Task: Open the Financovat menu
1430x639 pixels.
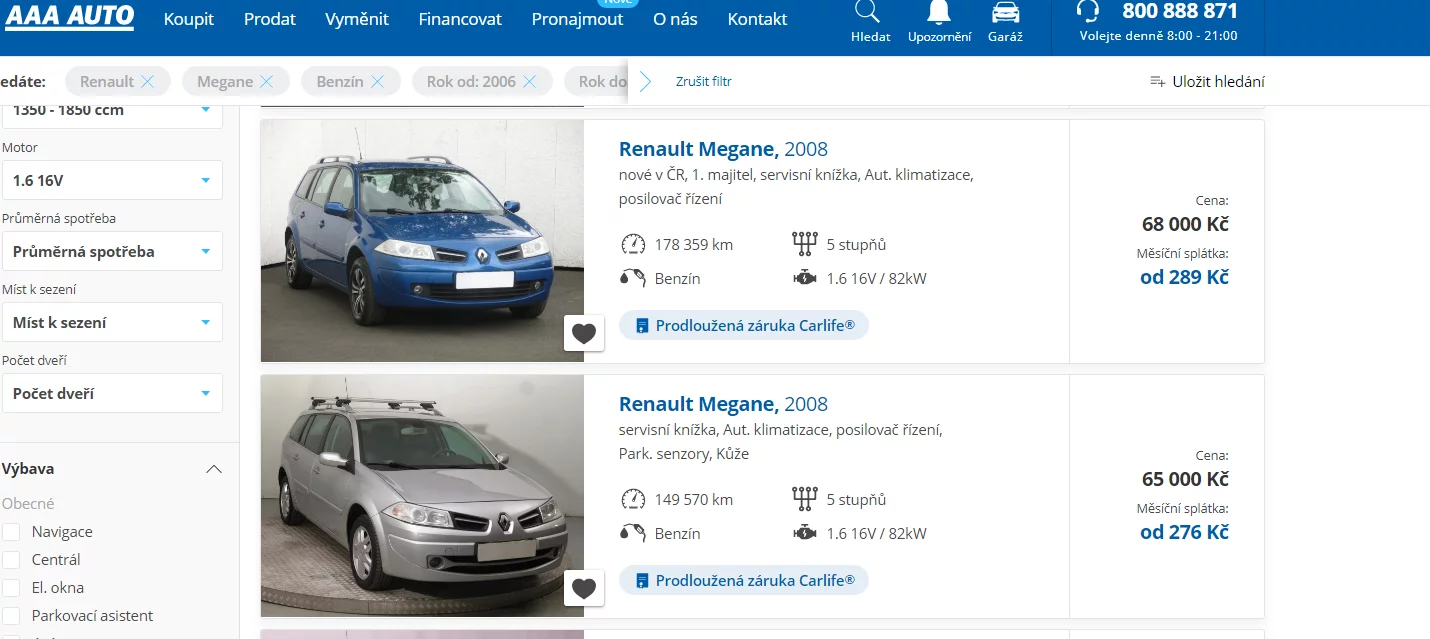Action: click(x=460, y=19)
